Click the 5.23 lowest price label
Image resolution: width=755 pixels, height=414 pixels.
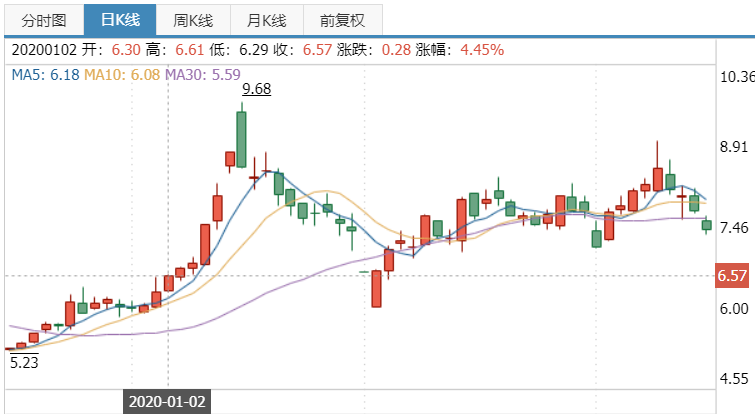(x=23, y=363)
